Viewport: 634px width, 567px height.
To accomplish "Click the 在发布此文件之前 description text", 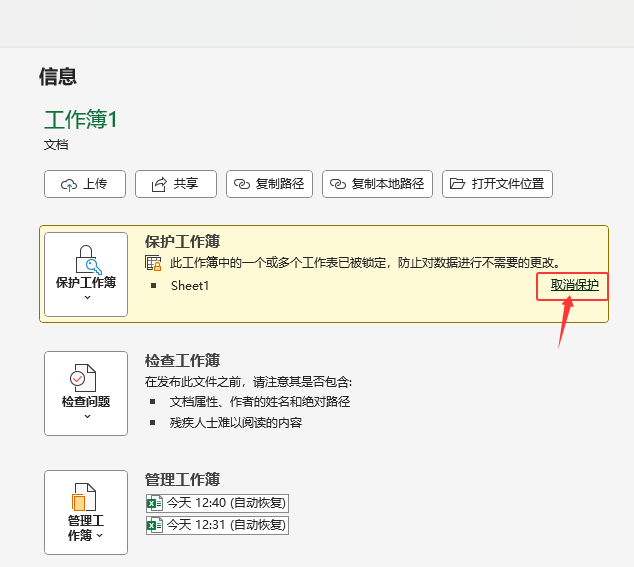I will 248,381.
